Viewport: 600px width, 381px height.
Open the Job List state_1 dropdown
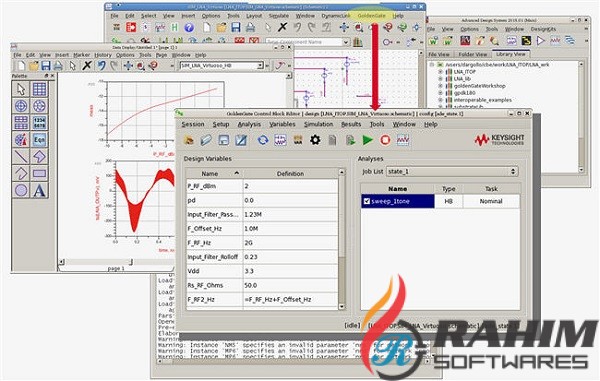(x=452, y=171)
